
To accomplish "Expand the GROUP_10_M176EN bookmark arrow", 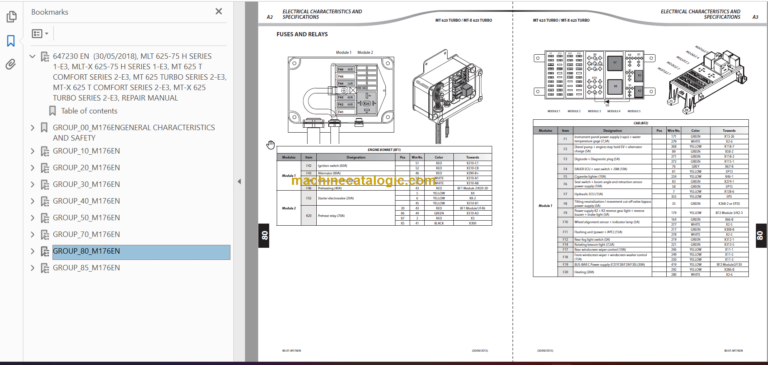I will coord(32,151).
